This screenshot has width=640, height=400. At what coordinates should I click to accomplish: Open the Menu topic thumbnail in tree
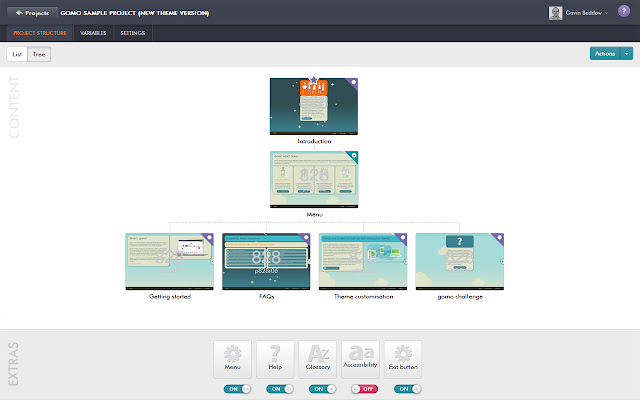click(314, 180)
